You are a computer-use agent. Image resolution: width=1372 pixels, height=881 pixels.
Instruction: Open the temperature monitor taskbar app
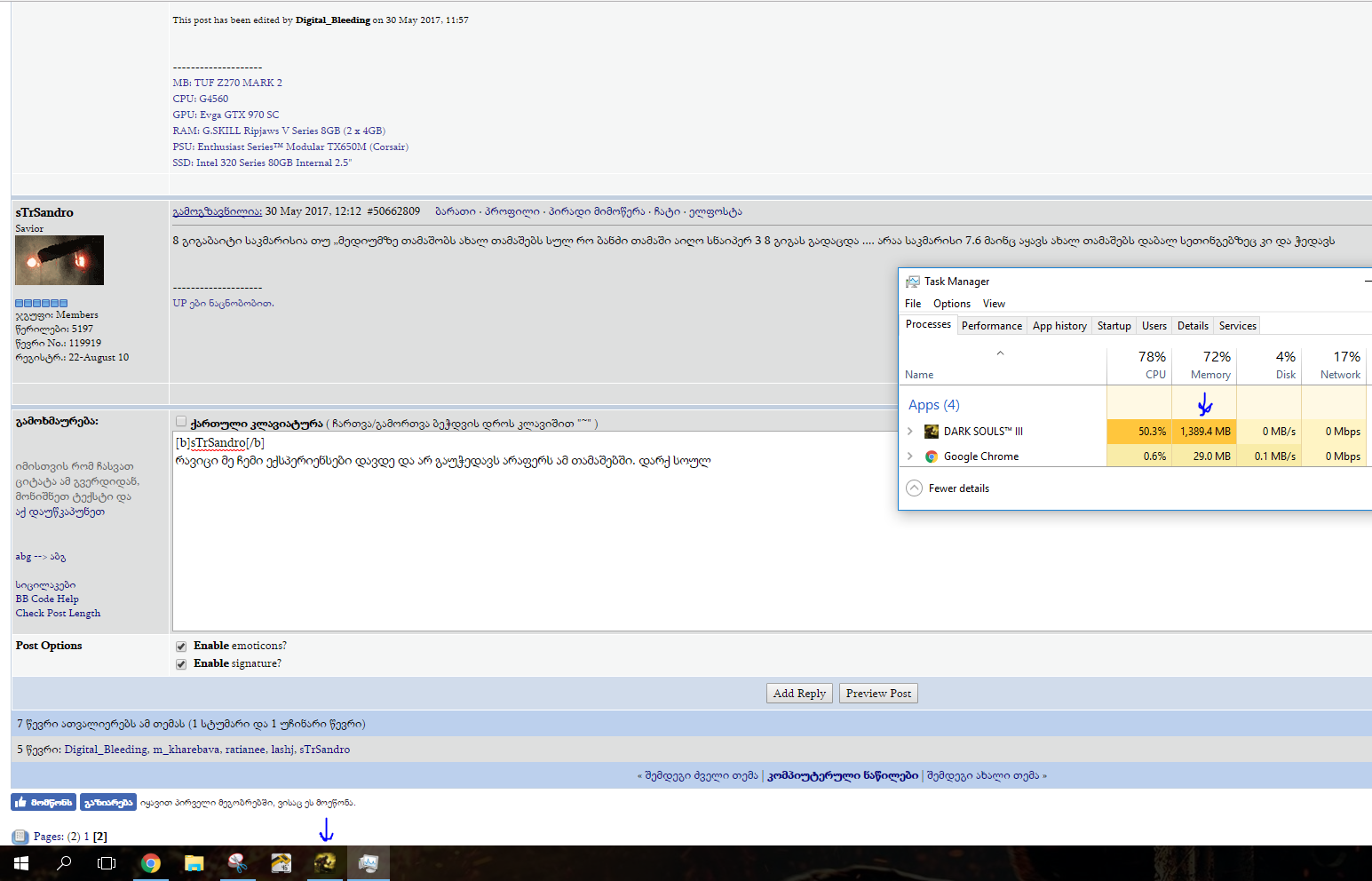[281, 863]
